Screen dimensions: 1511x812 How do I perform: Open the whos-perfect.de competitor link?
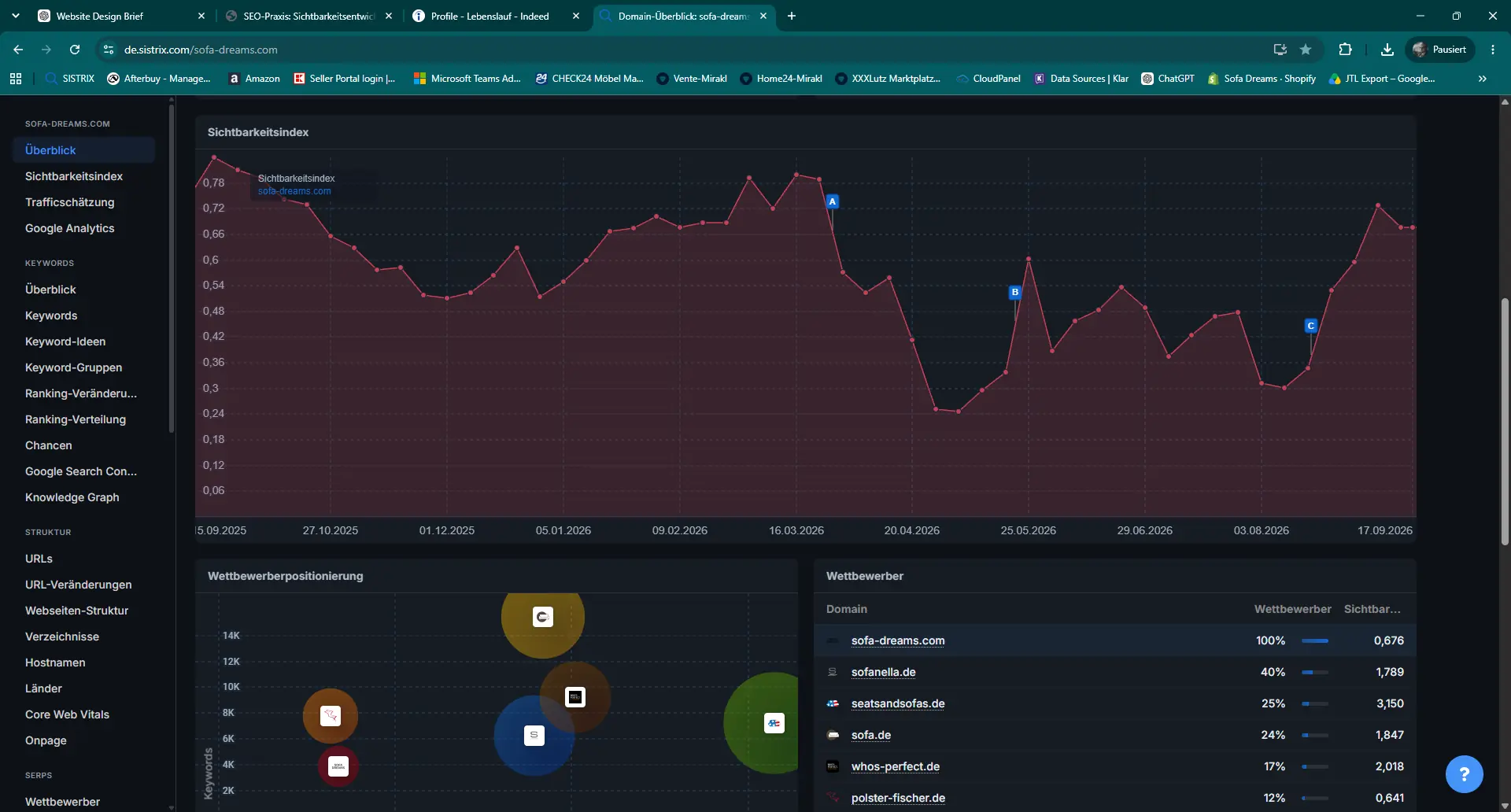(x=896, y=766)
